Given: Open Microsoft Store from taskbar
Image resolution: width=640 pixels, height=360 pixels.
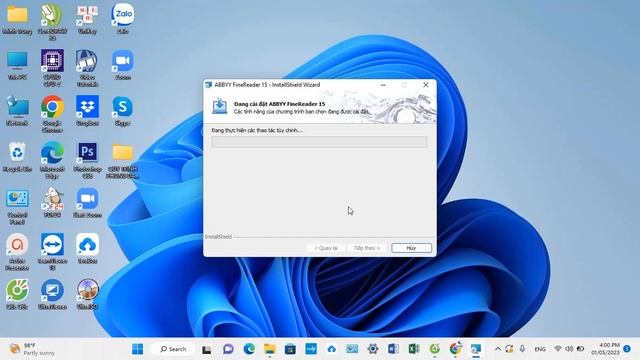Looking at the screenshot, I should (x=290, y=349).
